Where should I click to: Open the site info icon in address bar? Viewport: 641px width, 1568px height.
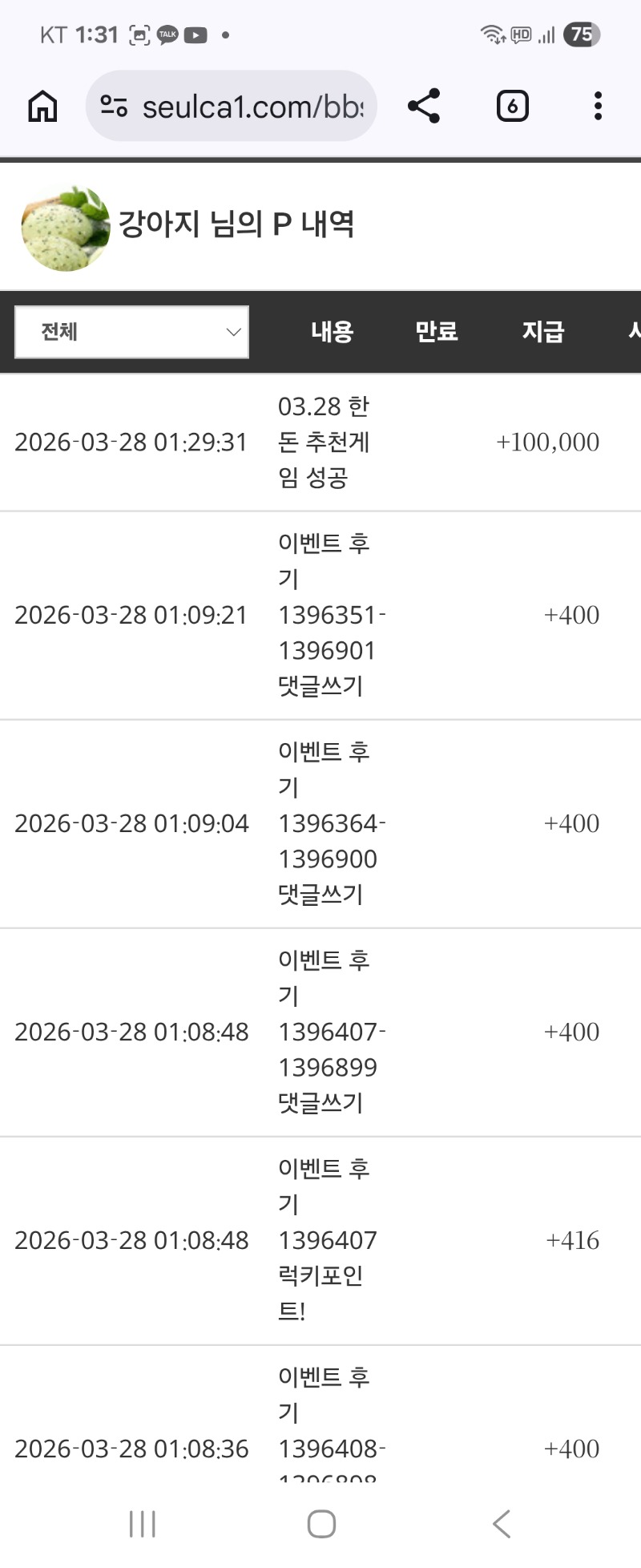click(x=114, y=106)
